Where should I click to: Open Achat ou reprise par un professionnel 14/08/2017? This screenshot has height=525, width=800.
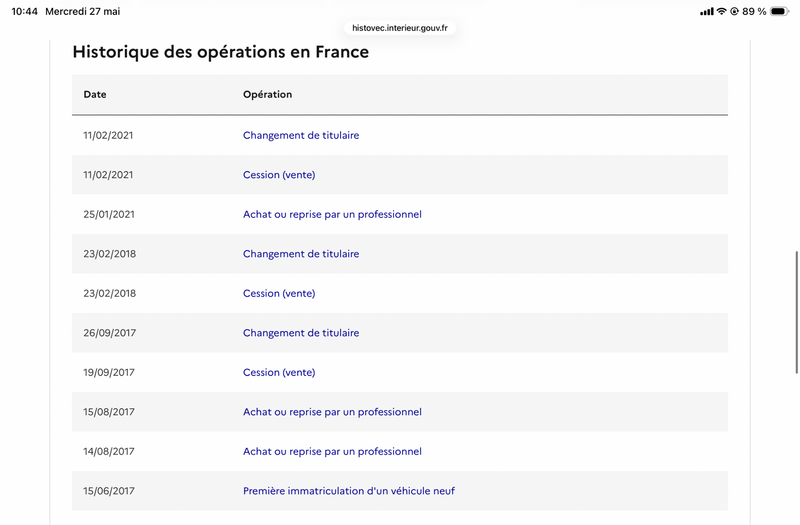click(x=332, y=452)
